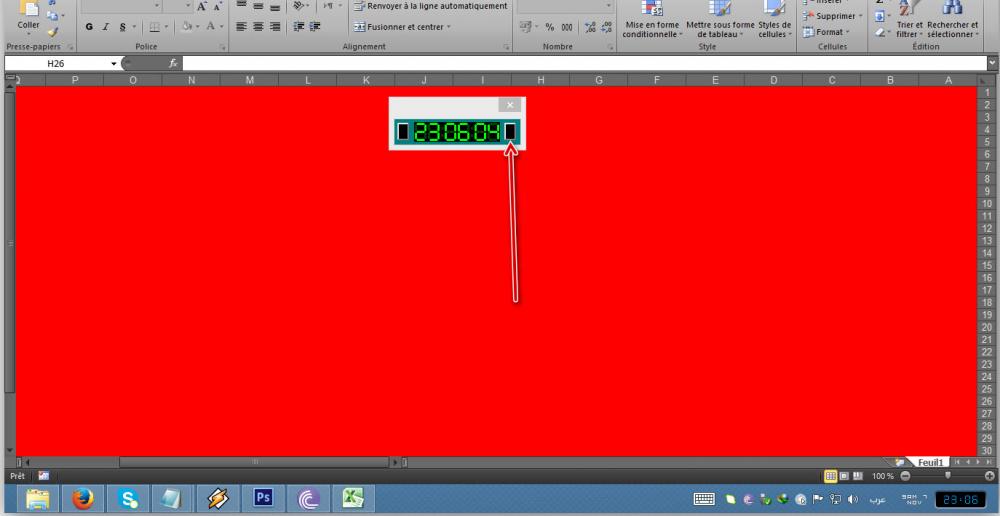Image resolution: width=1000 pixels, height=516 pixels.
Task: Center text horizontally in cell
Action: (x=258, y=27)
